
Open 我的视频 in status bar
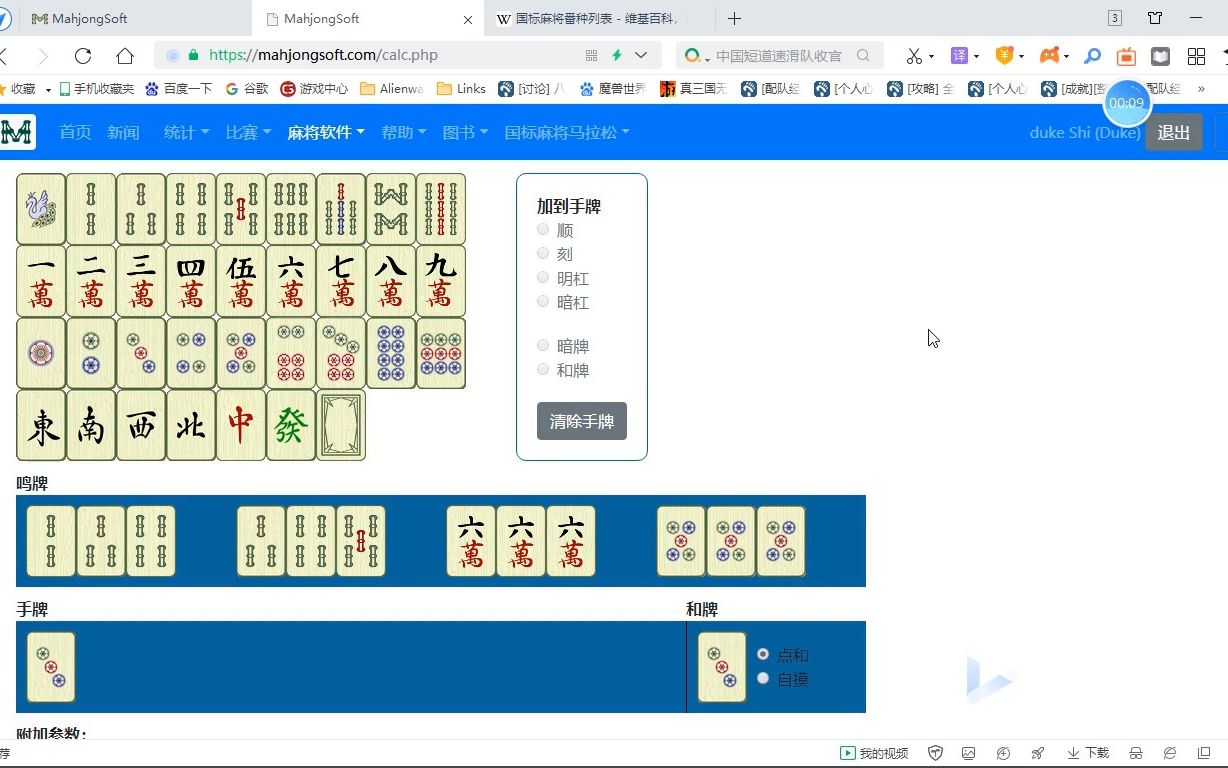click(874, 753)
